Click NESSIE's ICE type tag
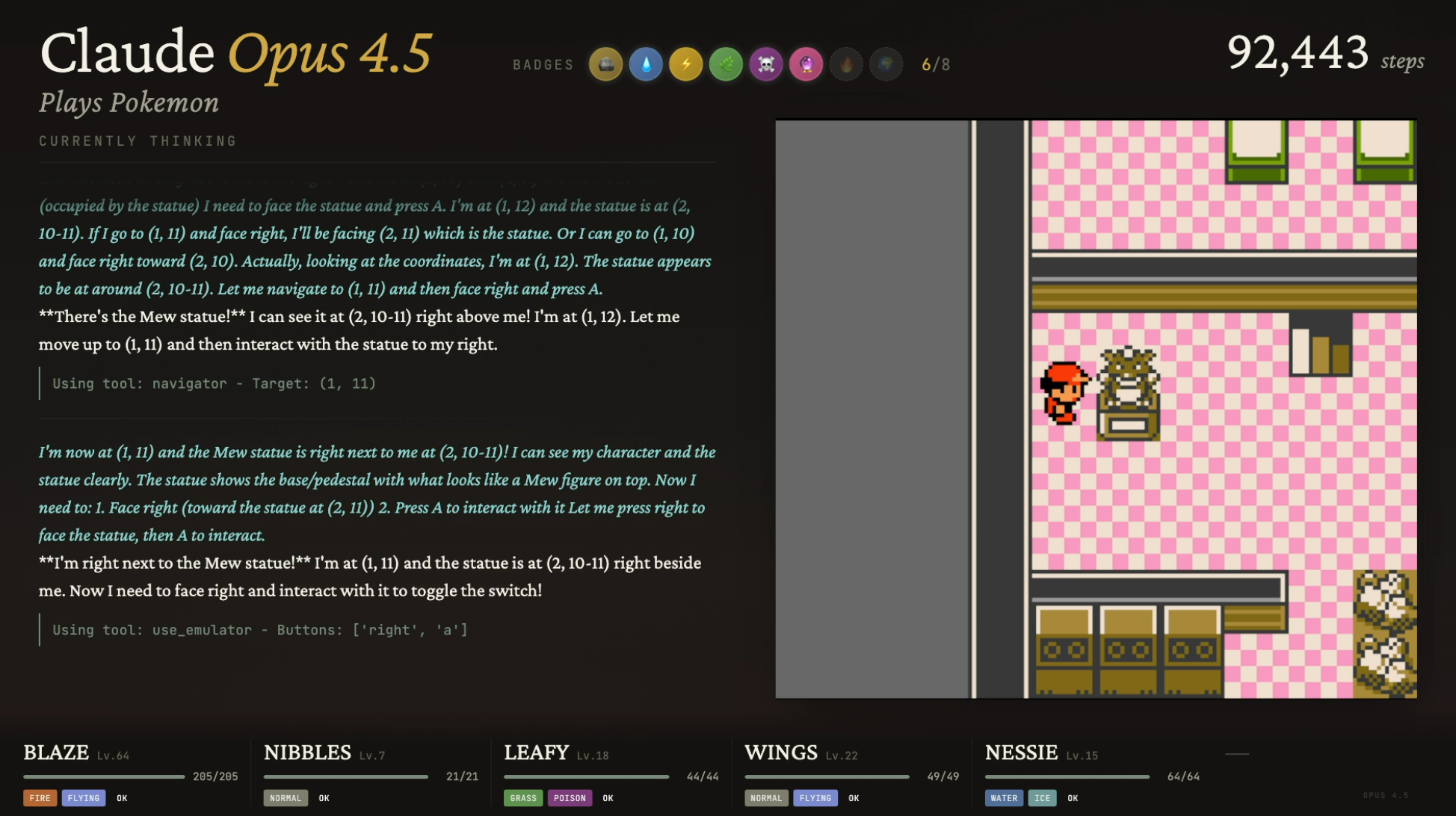The height and width of the screenshot is (816, 1456). (1042, 798)
